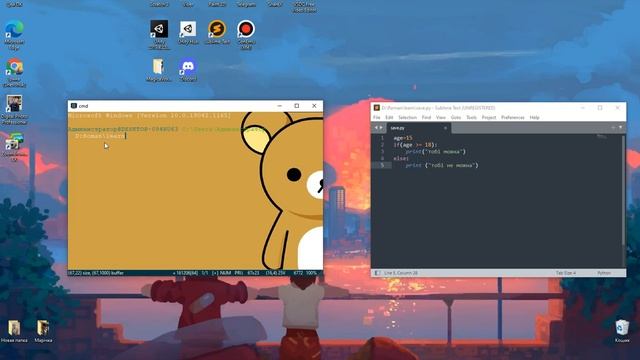Image resolution: width=640 pixels, height=360 pixels.
Task: Open the View menu
Action: pyautogui.click(x=441, y=118)
